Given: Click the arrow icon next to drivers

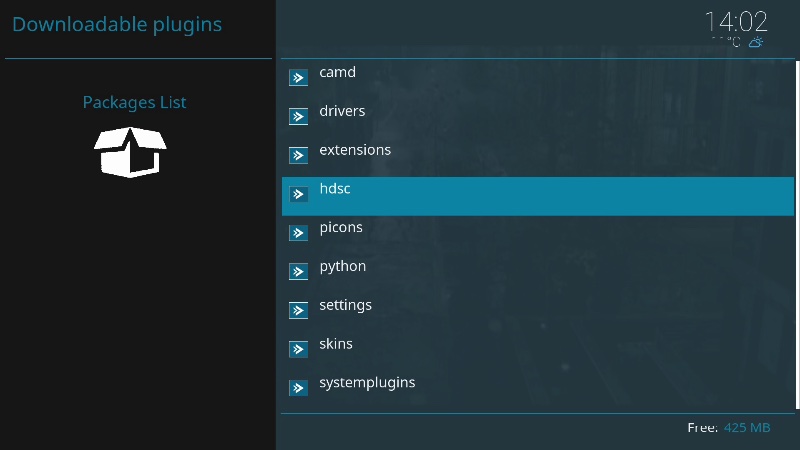Looking at the screenshot, I should coord(298,117).
